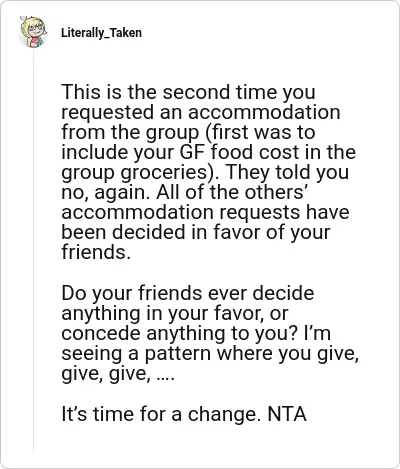Open the Literally_Taken user avatar

[33, 32]
